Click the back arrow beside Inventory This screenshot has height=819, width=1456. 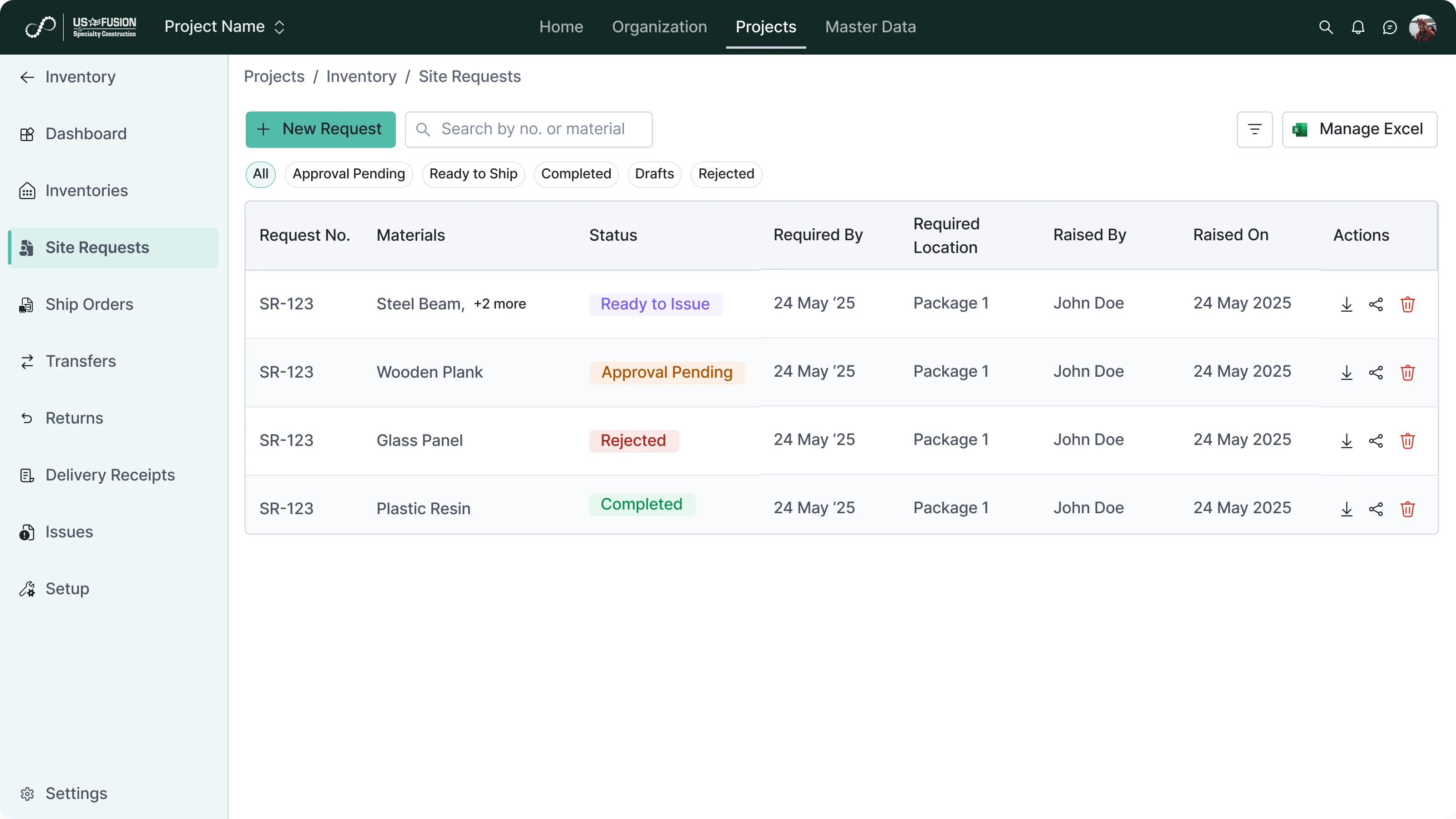click(x=26, y=77)
